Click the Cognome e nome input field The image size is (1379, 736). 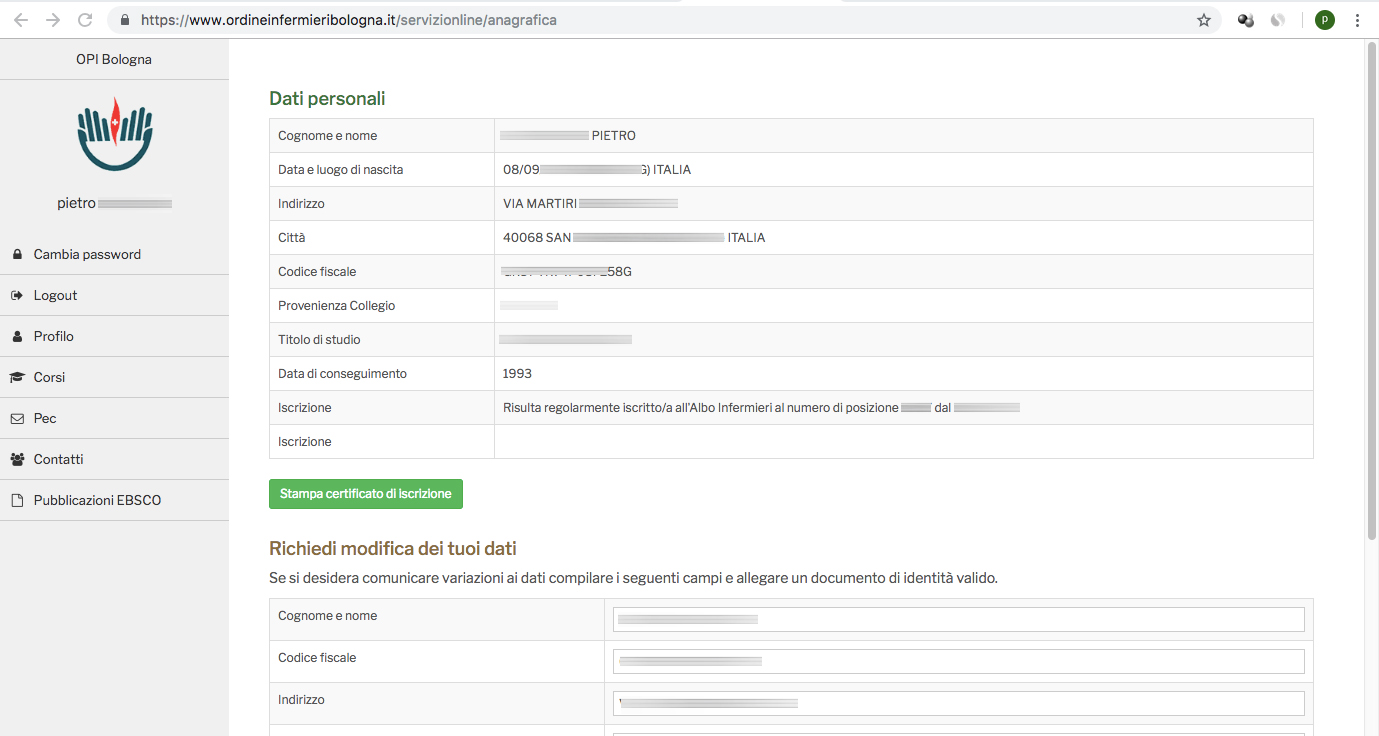pyautogui.click(x=958, y=620)
